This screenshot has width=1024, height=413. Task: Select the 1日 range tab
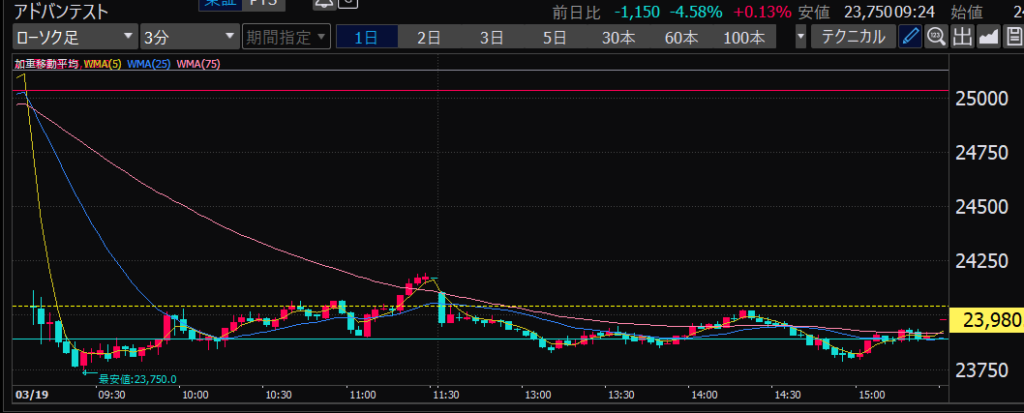click(x=367, y=38)
